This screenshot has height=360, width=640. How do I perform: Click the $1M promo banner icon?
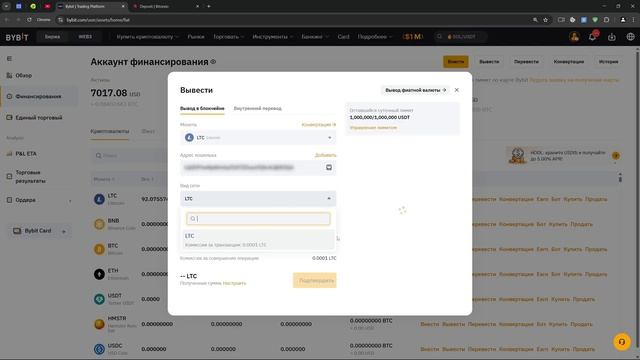[x=413, y=37]
